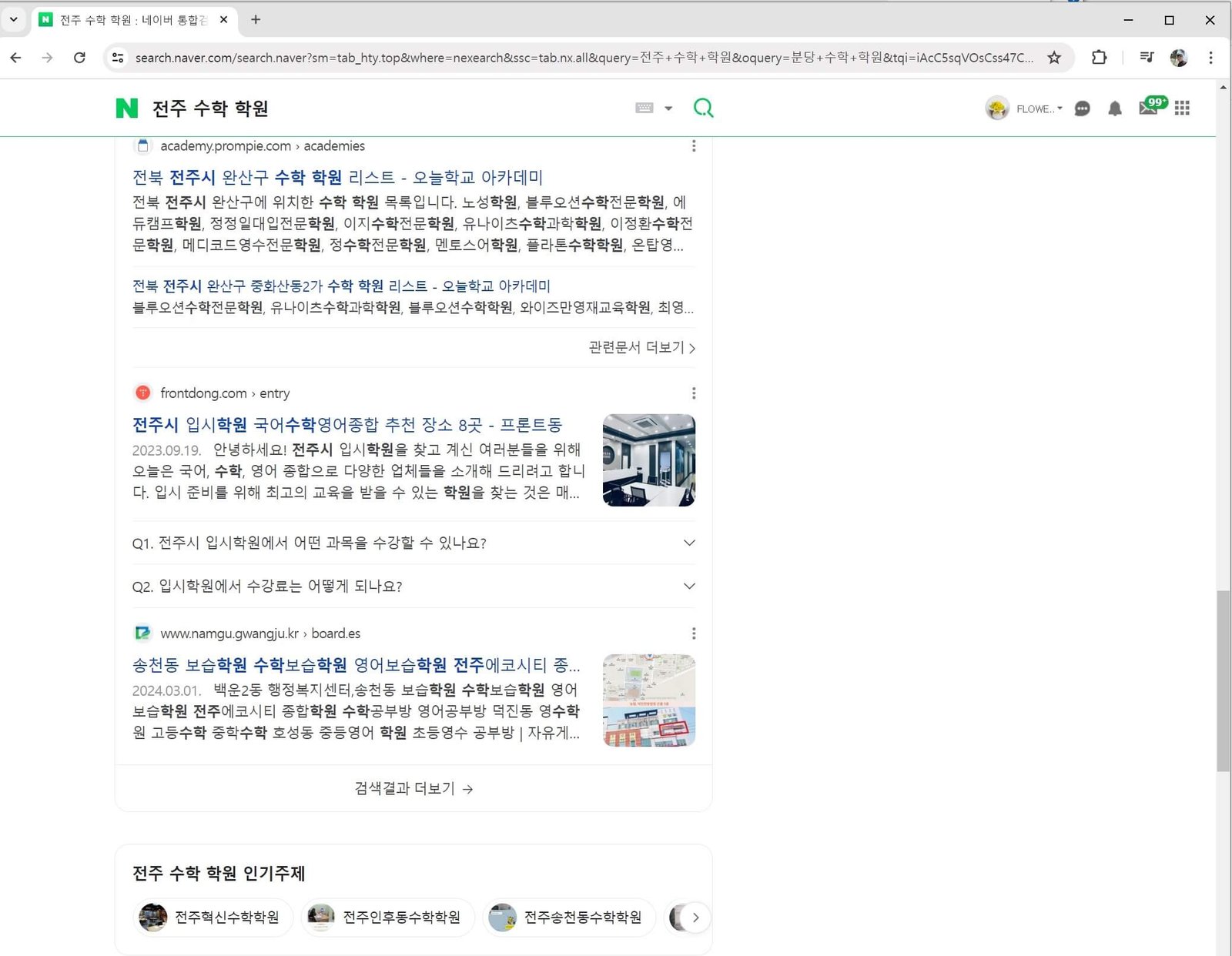The image size is (1232, 956).
Task: Open the on-screen keyboard icon
Action: click(x=644, y=108)
